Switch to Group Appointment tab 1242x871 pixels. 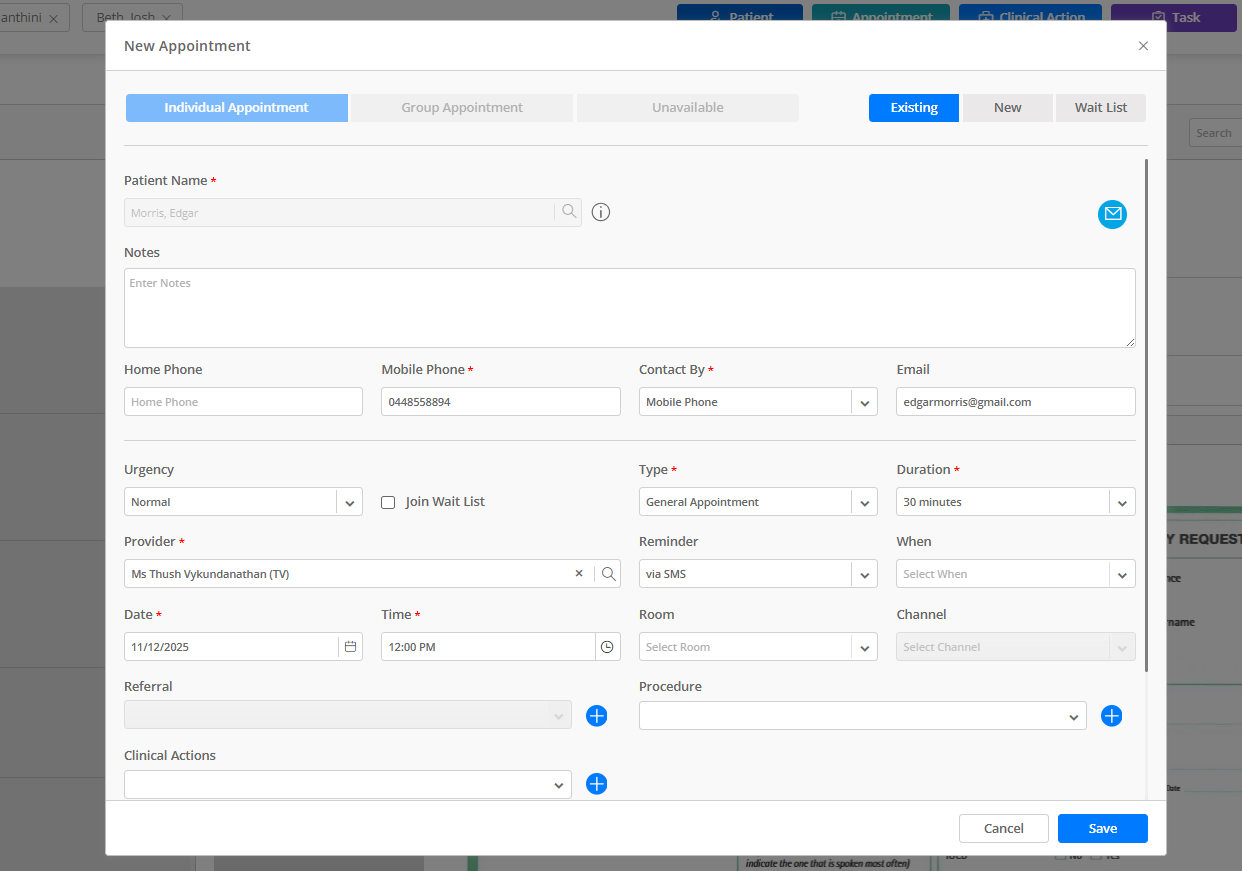(x=462, y=108)
